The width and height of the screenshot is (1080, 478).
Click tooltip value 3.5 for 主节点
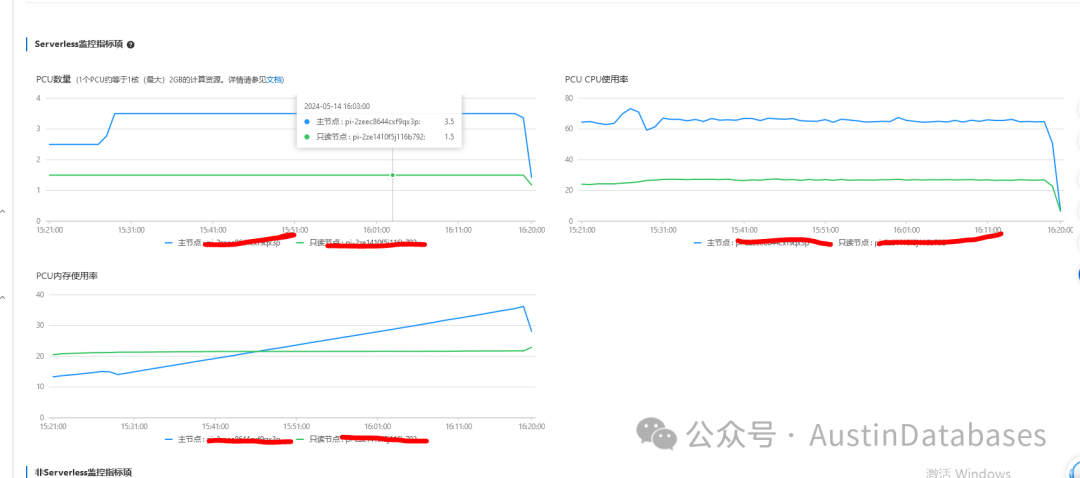[449, 121]
